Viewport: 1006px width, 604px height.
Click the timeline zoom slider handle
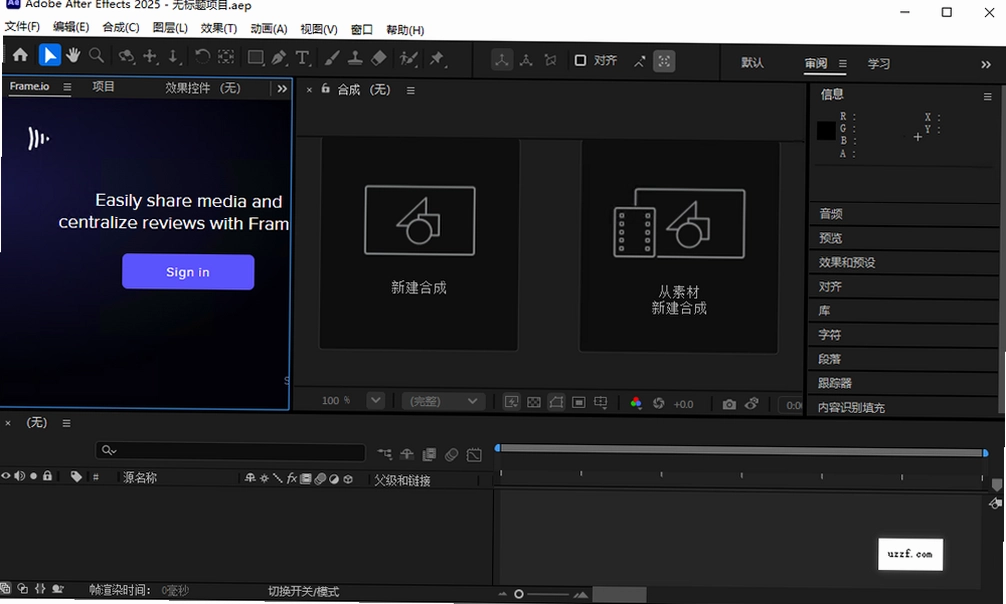coord(518,594)
